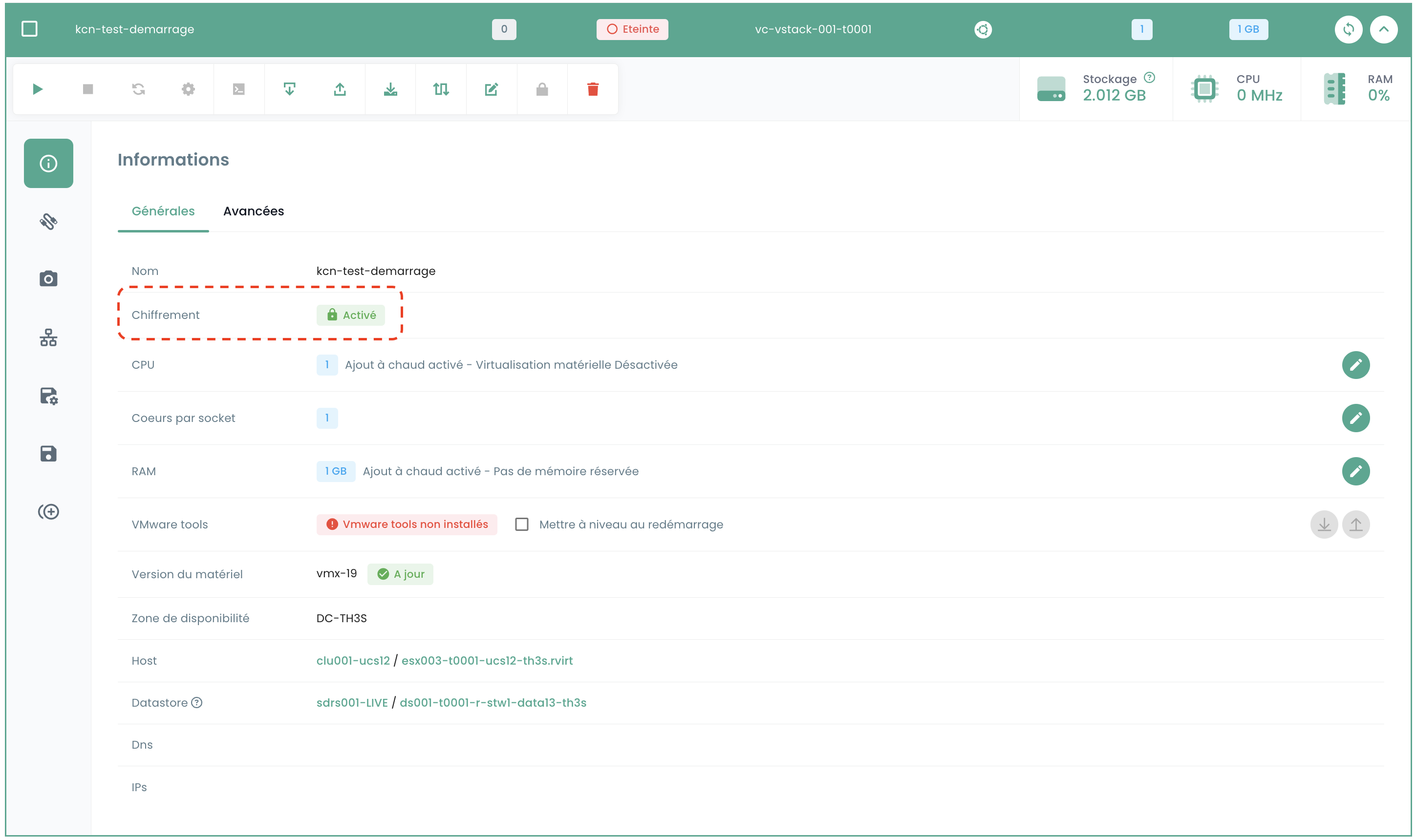This screenshot has height=840, width=1416.
Task: Click the migrate arrows toolbar icon
Action: 440,89
